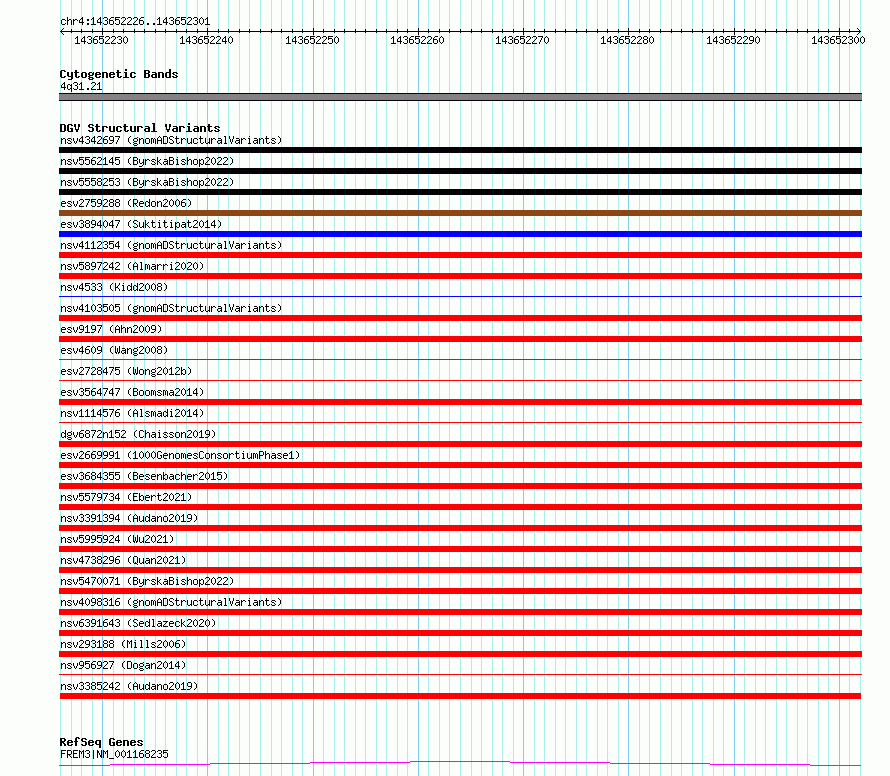The height and width of the screenshot is (776, 890).
Task: Click the esv2728475 Wong2012b label
Action: click(x=126, y=371)
